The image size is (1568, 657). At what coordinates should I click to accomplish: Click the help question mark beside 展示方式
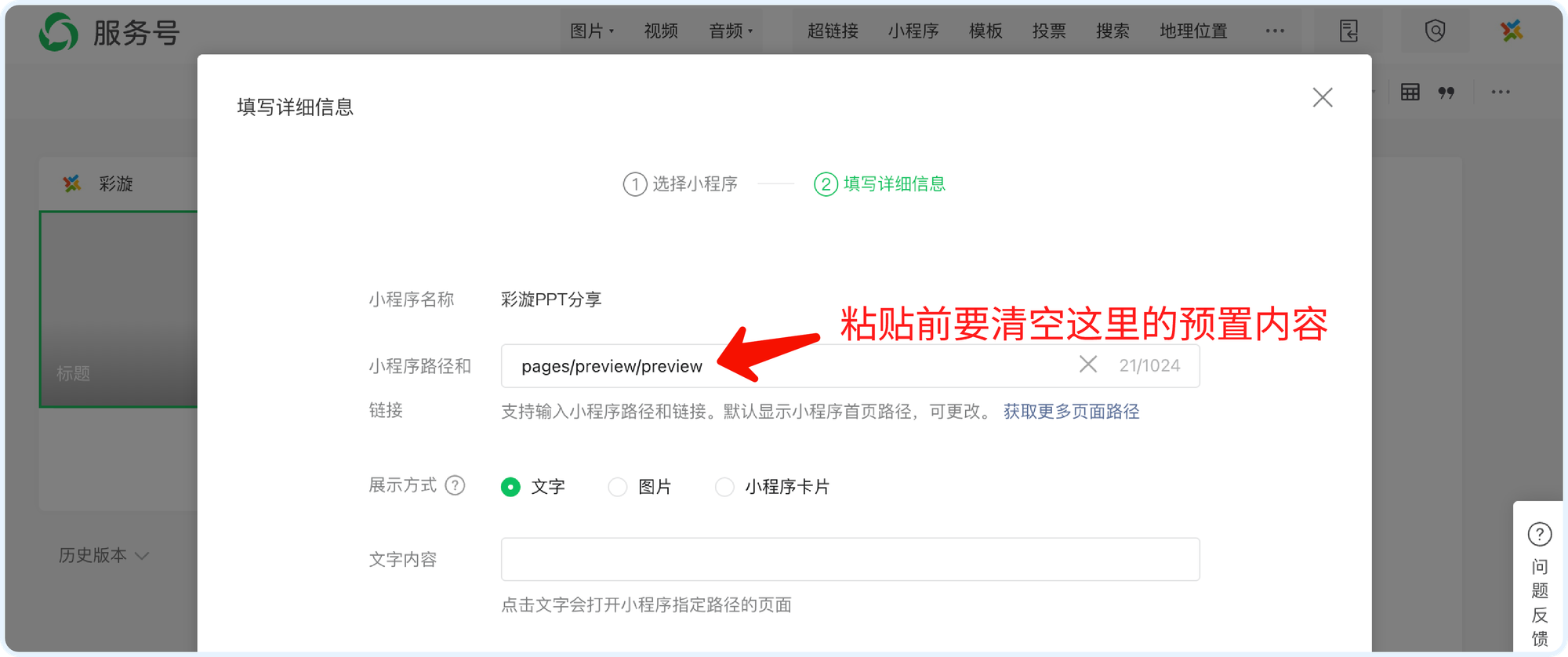click(455, 486)
